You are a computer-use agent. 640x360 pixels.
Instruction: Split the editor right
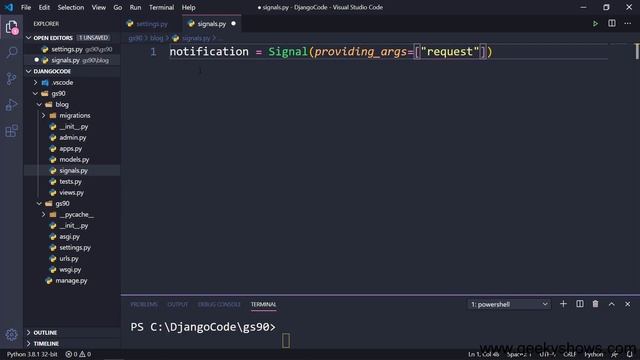coord(611,23)
